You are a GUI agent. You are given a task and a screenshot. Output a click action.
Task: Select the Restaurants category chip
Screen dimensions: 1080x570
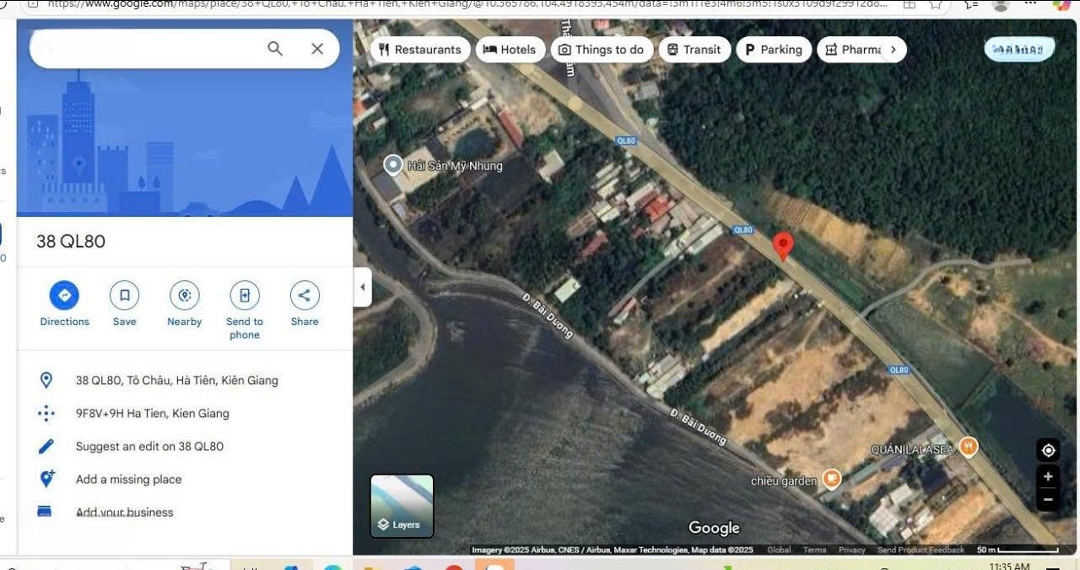pyautogui.click(x=420, y=50)
